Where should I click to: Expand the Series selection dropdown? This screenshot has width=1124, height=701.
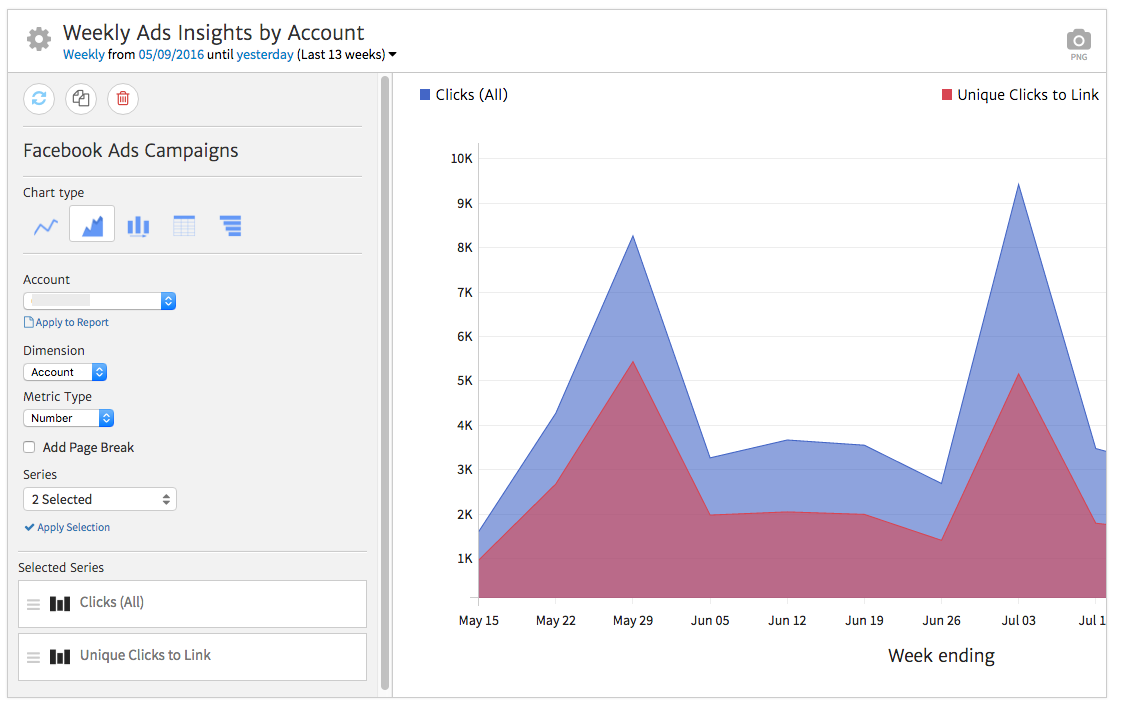point(99,498)
